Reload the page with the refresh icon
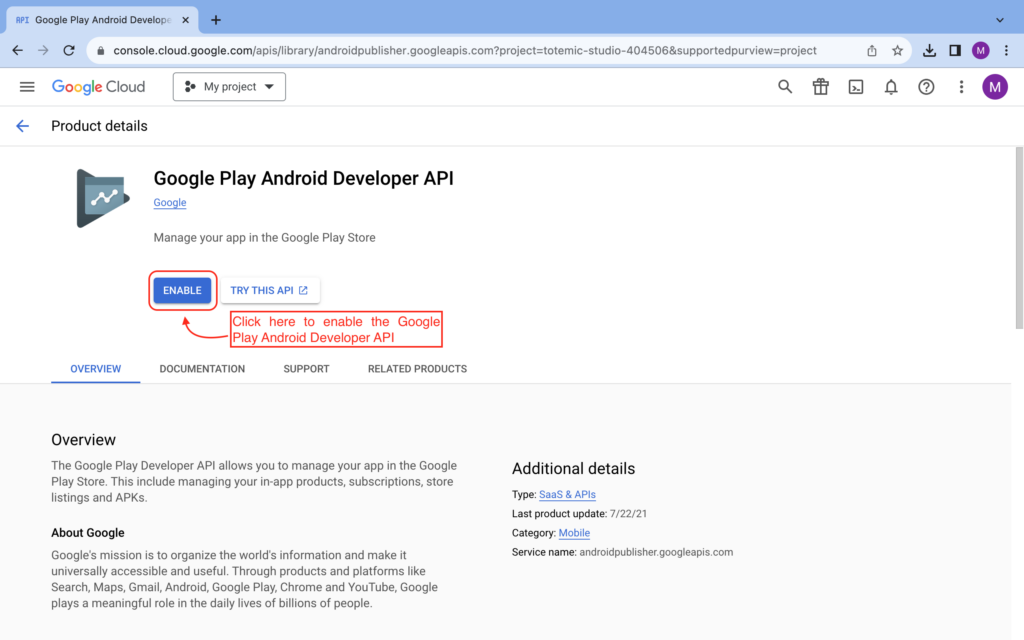The height and width of the screenshot is (640, 1024). coord(69,50)
